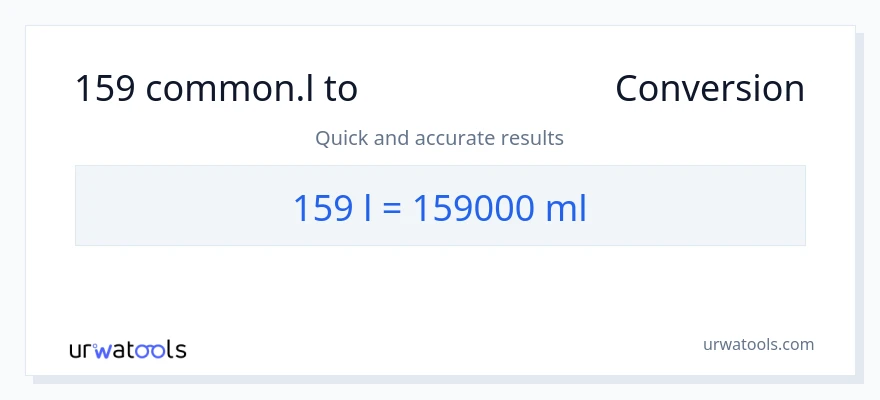Screen dimensions: 880x400
Task: Click the '159 common.l to' heading
Action: coord(216,89)
